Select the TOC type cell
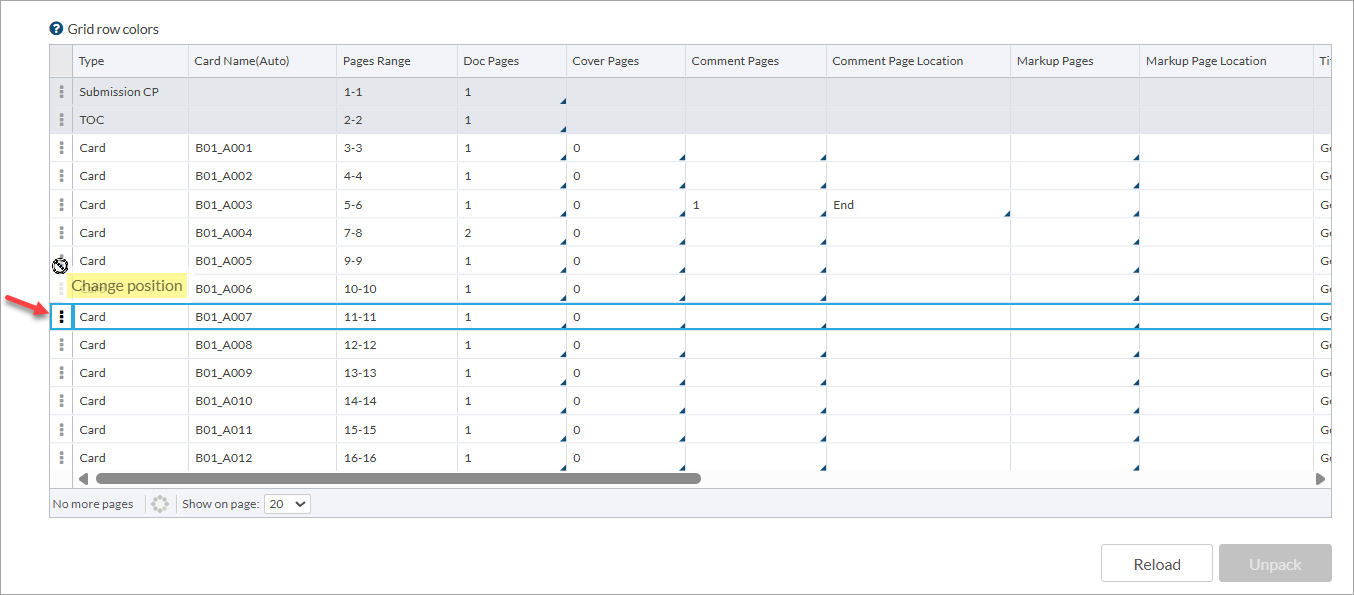 click(130, 120)
